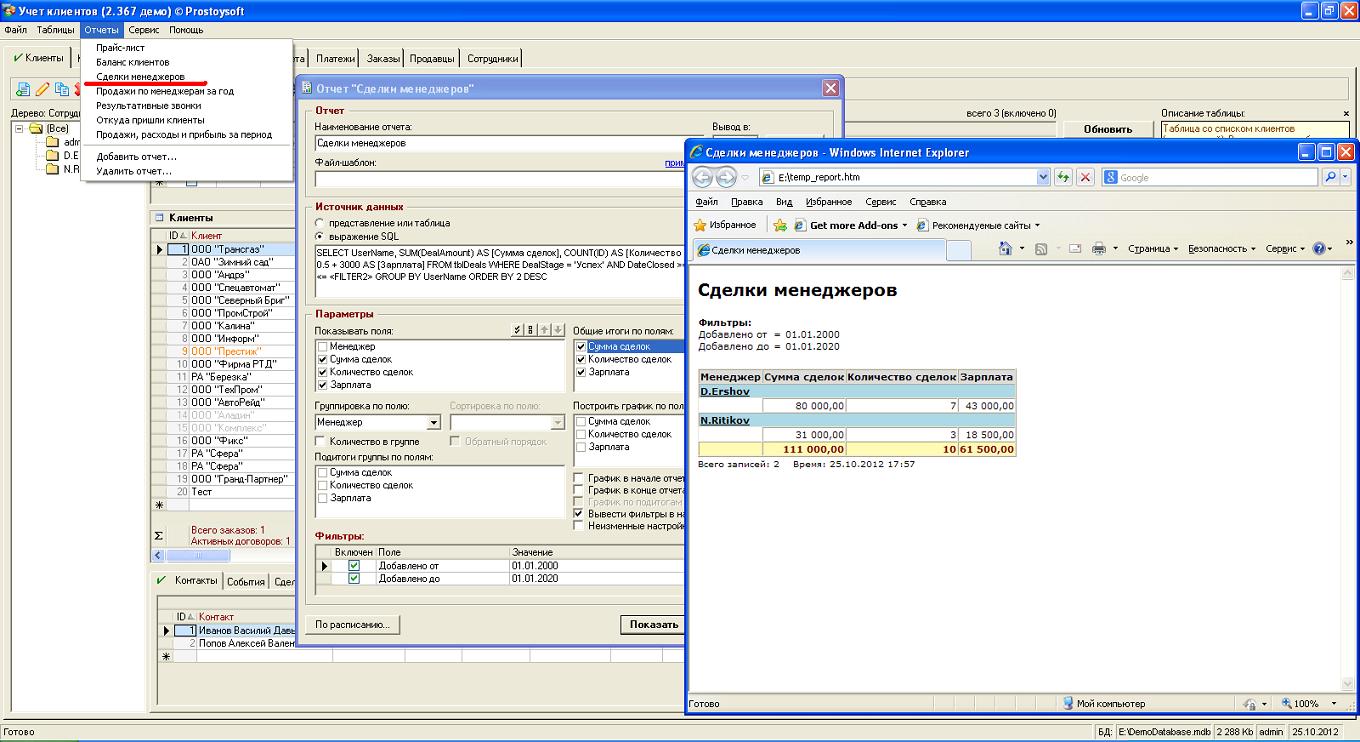Uncheck Зарплата in Показывать поля list
This screenshot has width=1360, height=742.
pyautogui.click(x=323, y=384)
